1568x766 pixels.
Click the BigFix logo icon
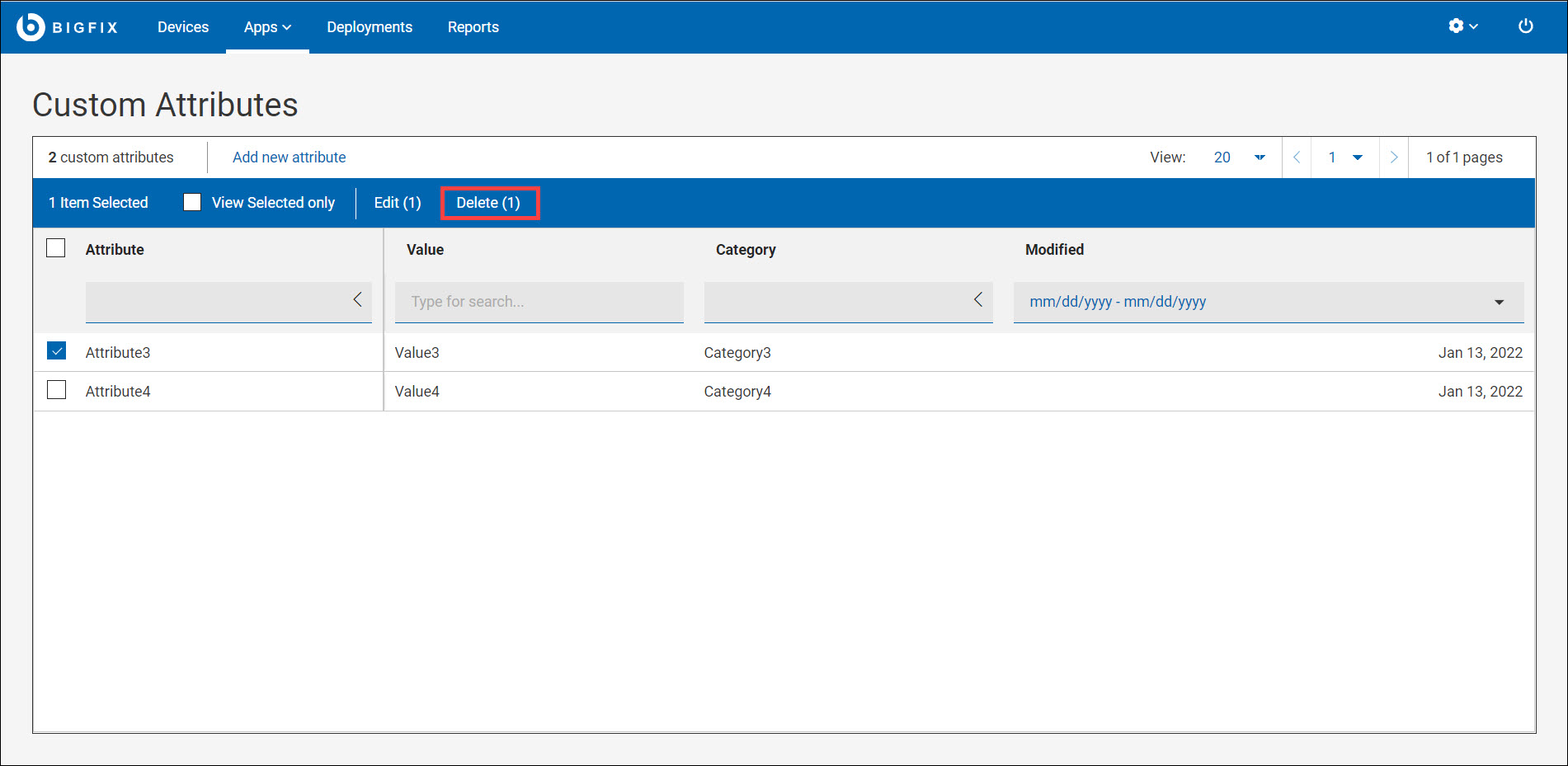(x=31, y=27)
